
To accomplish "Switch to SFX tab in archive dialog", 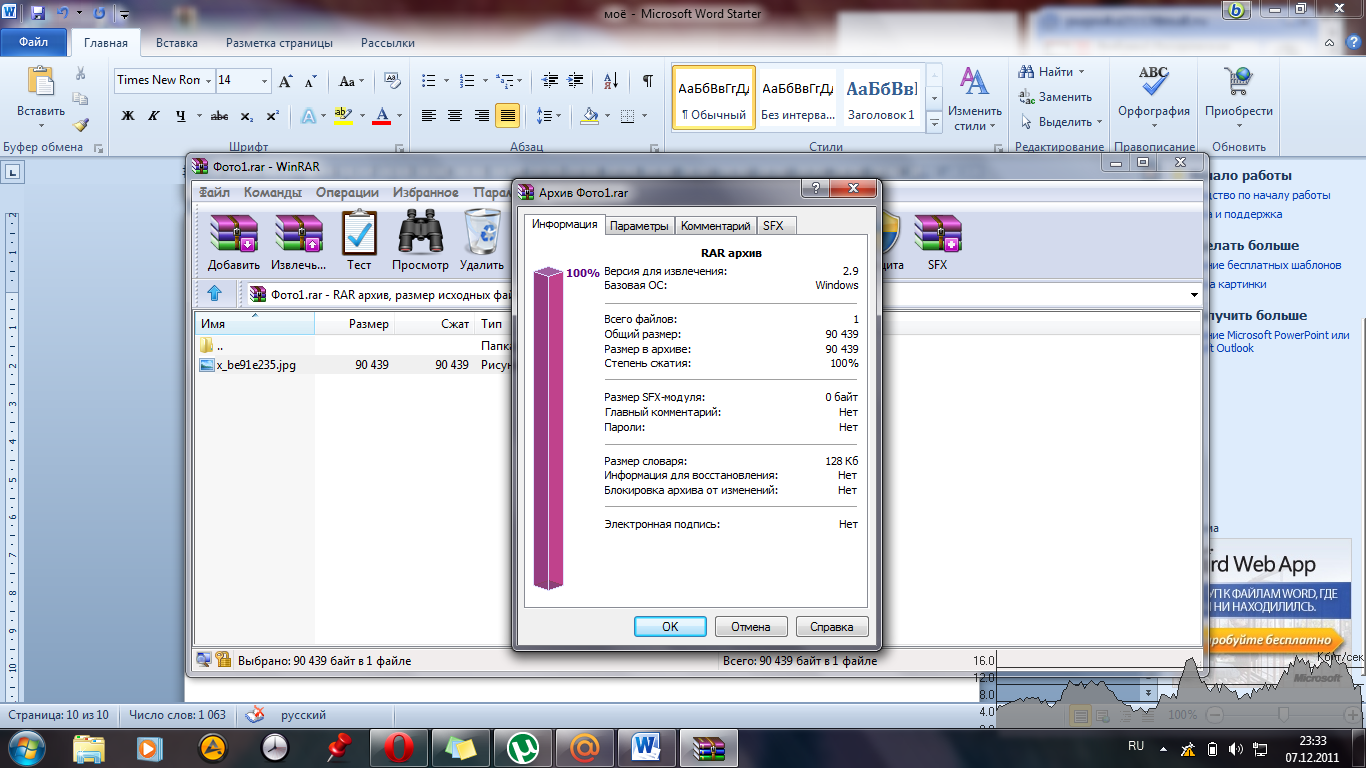I will pyautogui.click(x=773, y=226).
